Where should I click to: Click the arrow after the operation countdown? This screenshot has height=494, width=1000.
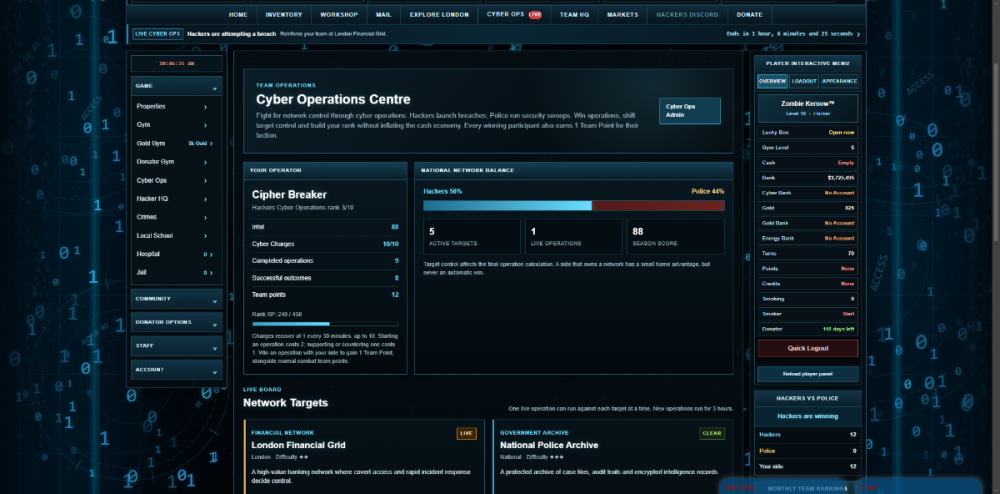(x=858, y=34)
